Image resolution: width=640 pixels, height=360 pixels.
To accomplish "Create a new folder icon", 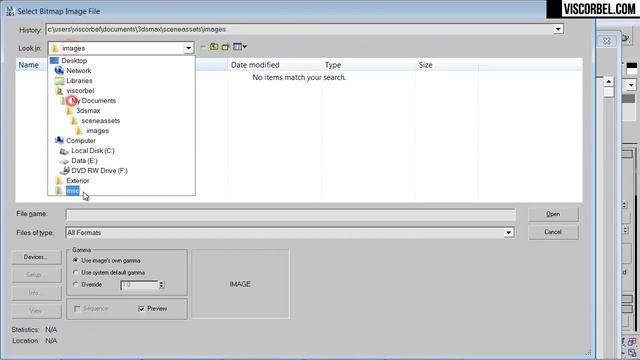I will click(x=225, y=47).
